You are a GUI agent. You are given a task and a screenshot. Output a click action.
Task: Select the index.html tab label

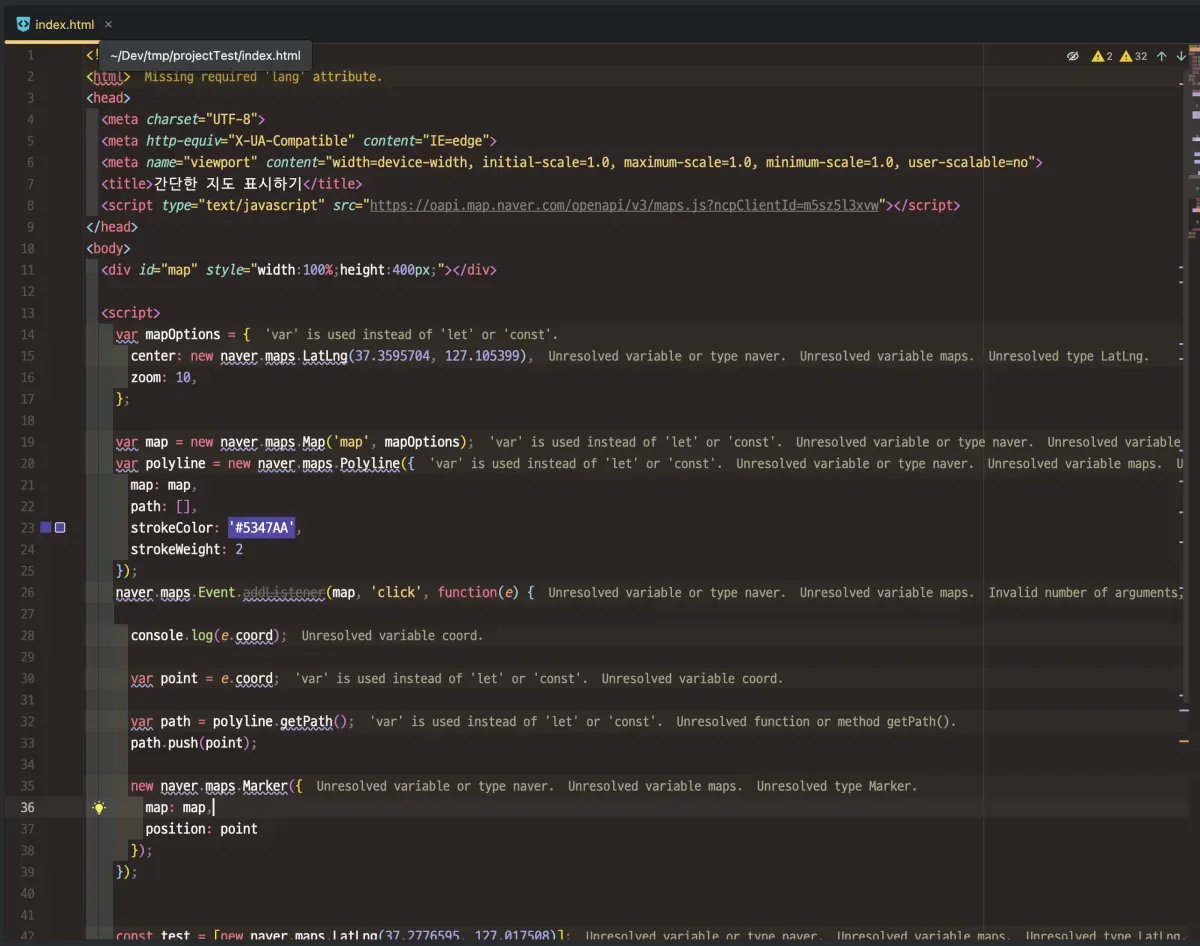point(64,24)
